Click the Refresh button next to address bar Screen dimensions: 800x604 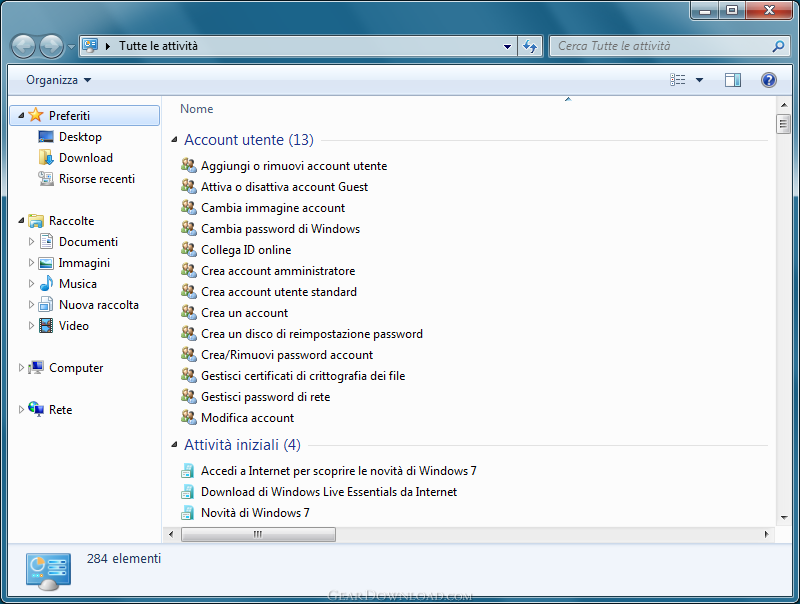[x=530, y=46]
